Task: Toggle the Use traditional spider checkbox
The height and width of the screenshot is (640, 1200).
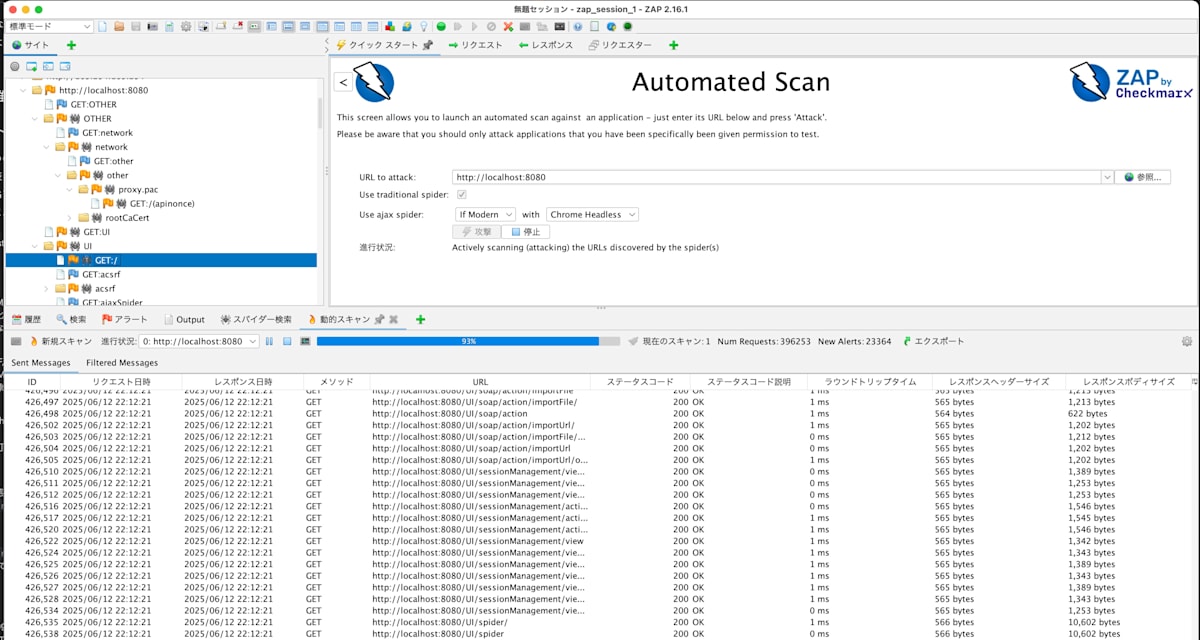Action: pos(461,194)
